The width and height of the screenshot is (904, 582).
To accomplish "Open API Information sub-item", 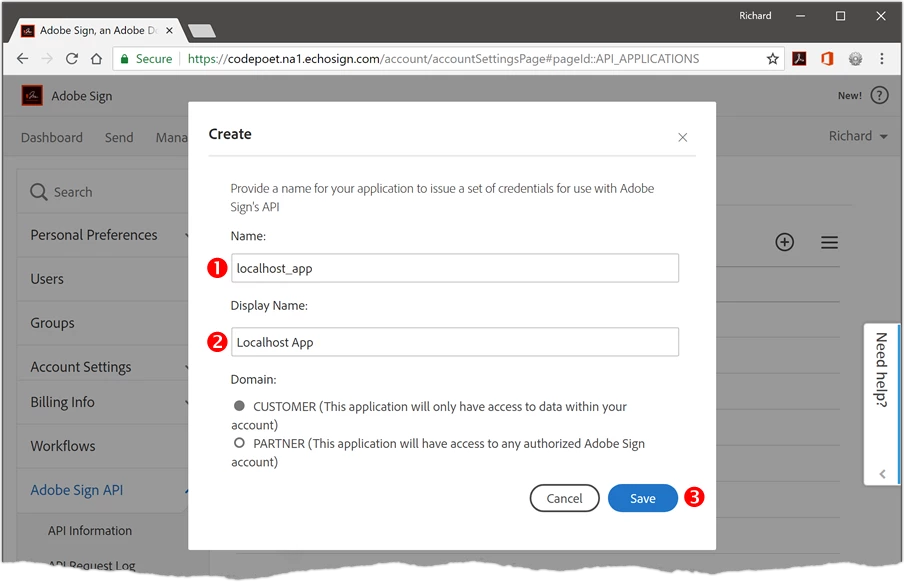I will coord(90,531).
